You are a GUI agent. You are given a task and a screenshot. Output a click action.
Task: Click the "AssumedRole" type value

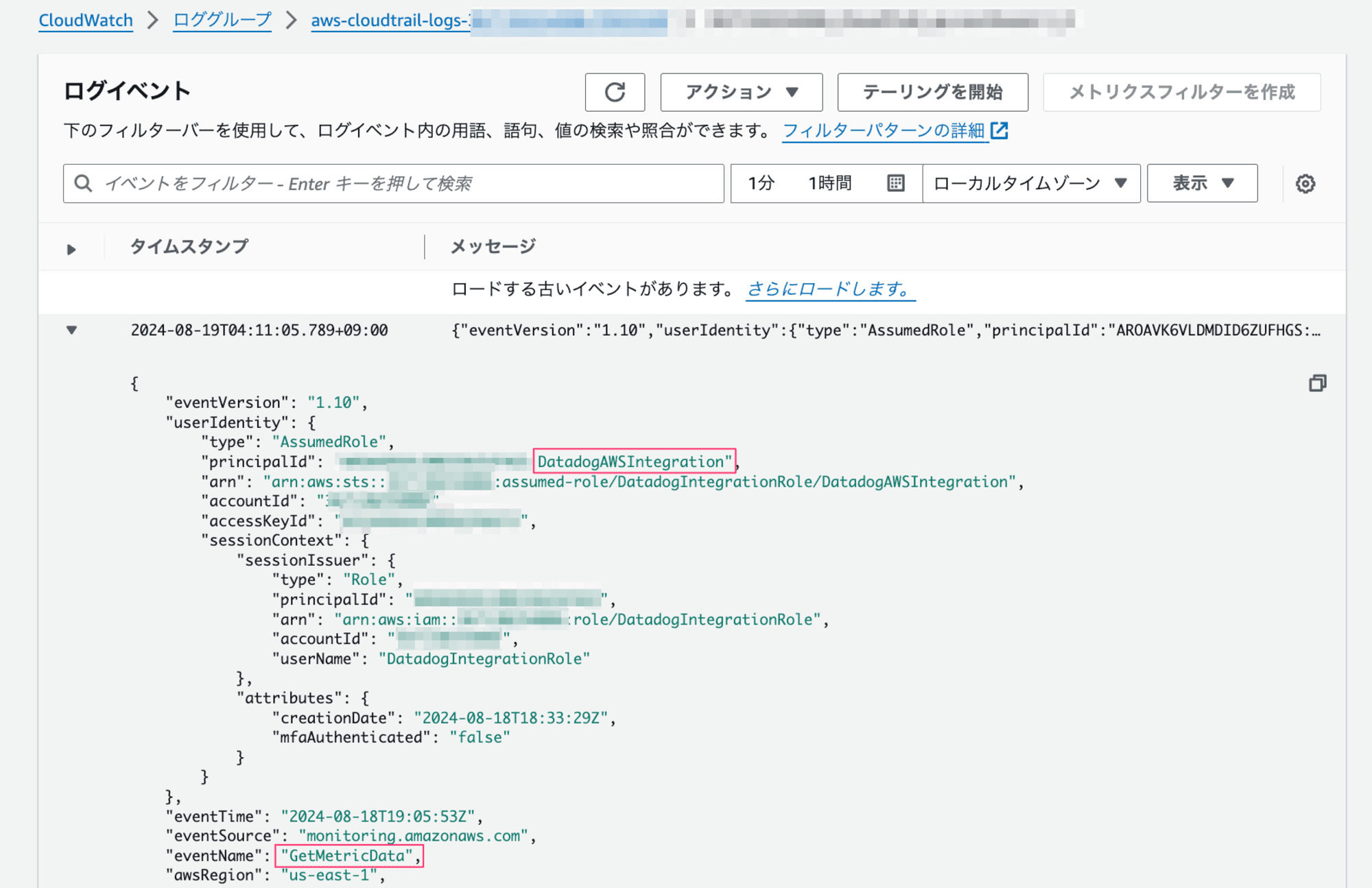pos(329,442)
